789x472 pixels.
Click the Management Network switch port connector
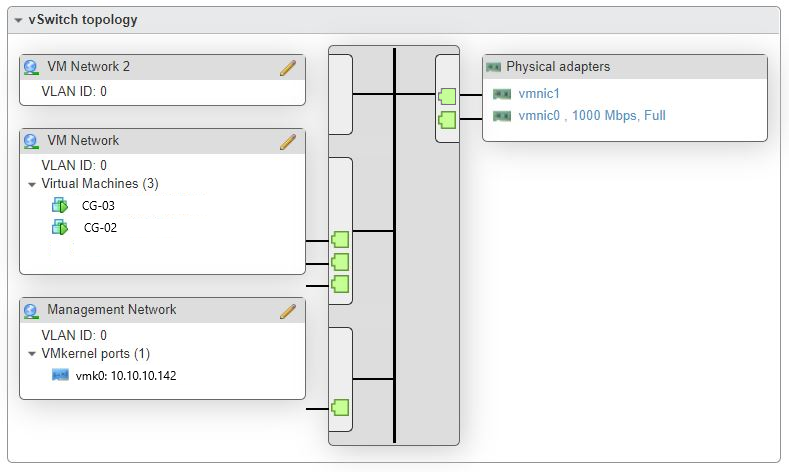tap(340, 408)
